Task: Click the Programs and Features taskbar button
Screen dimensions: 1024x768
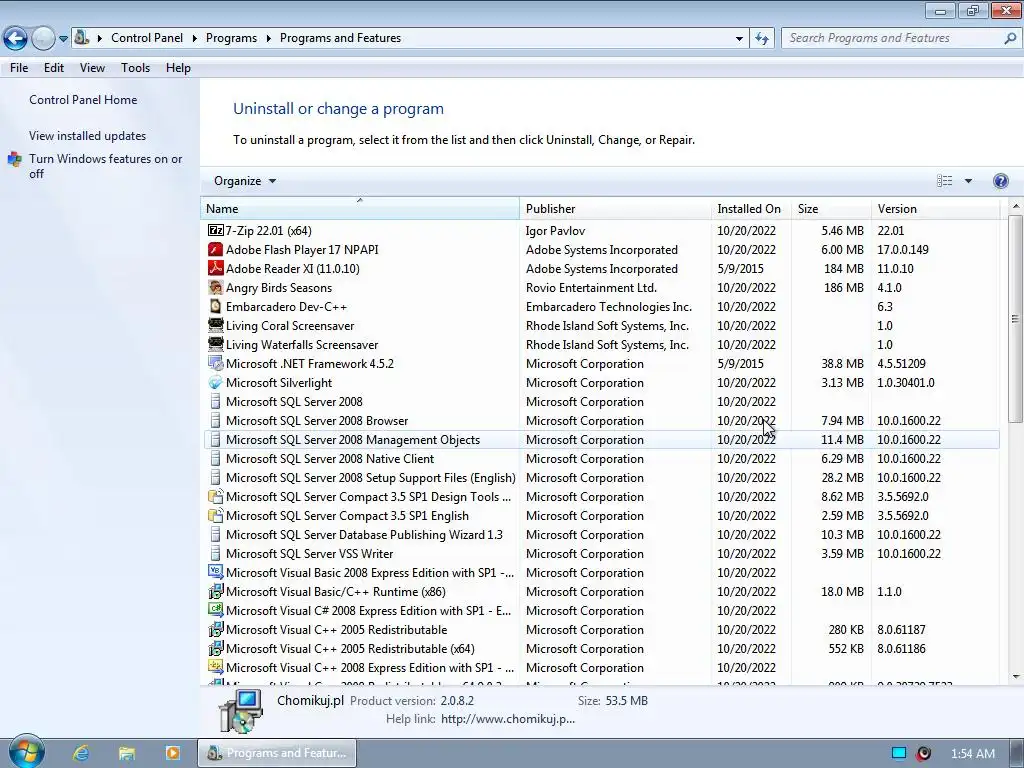Action: point(277,753)
